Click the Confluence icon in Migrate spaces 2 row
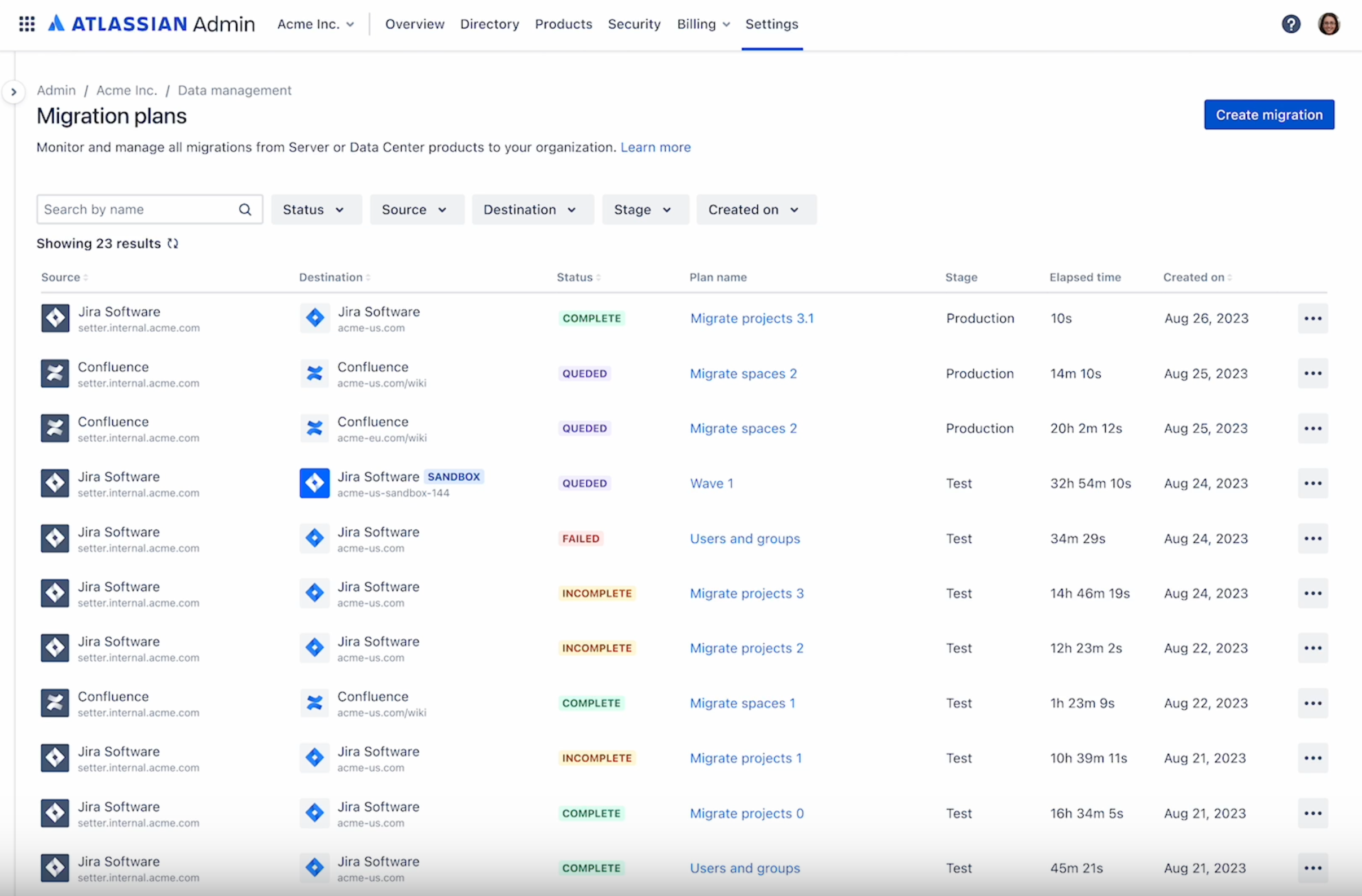The width and height of the screenshot is (1362, 896). (55, 373)
